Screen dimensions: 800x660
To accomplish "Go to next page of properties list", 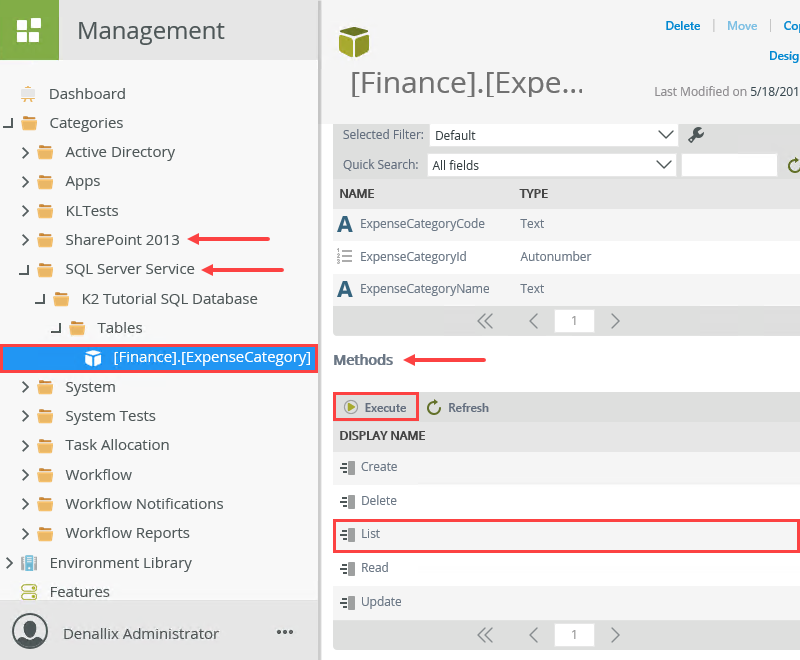I will [615, 321].
